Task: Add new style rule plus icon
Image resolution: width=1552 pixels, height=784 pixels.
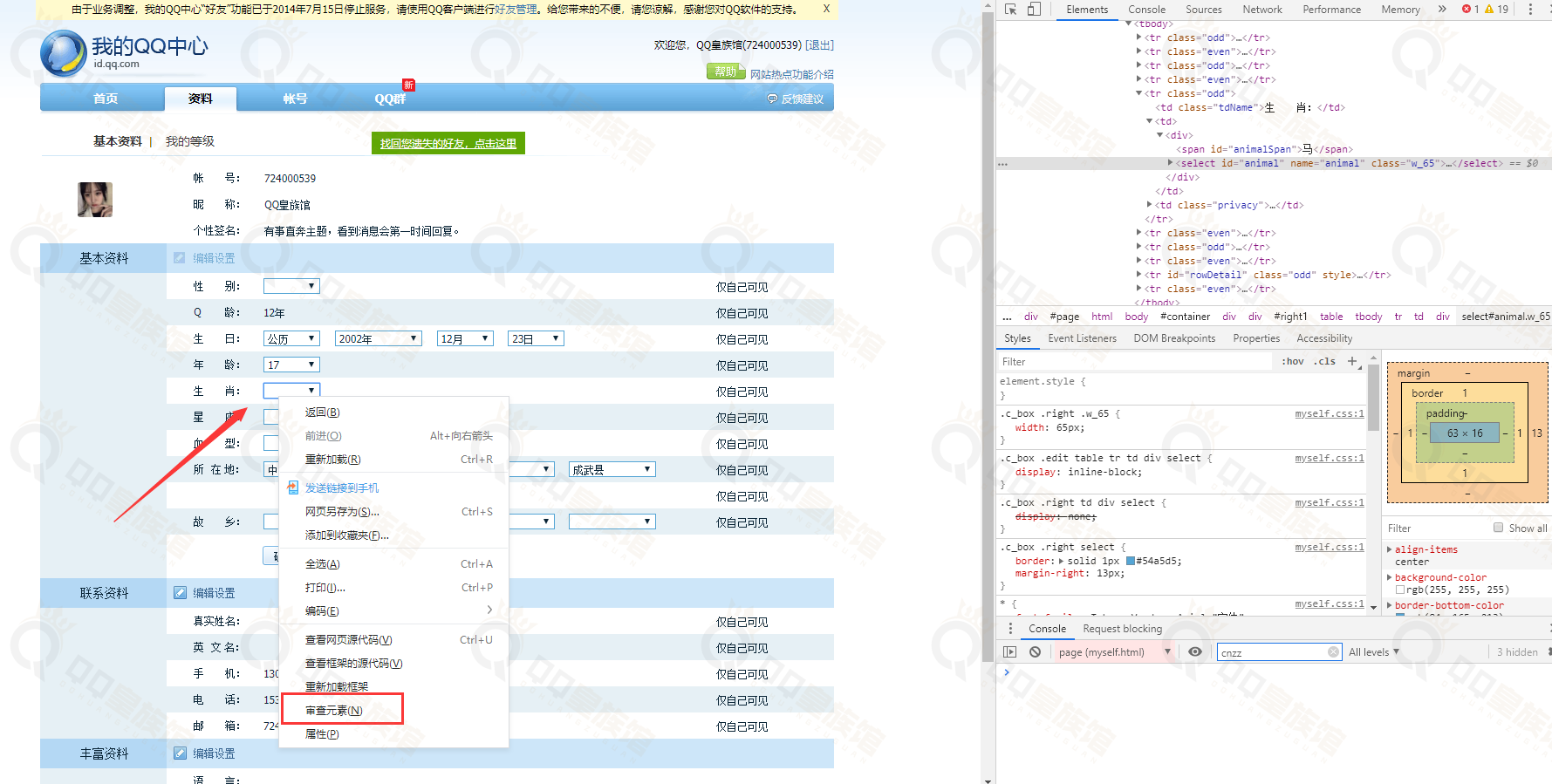Action: click(1352, 361)
